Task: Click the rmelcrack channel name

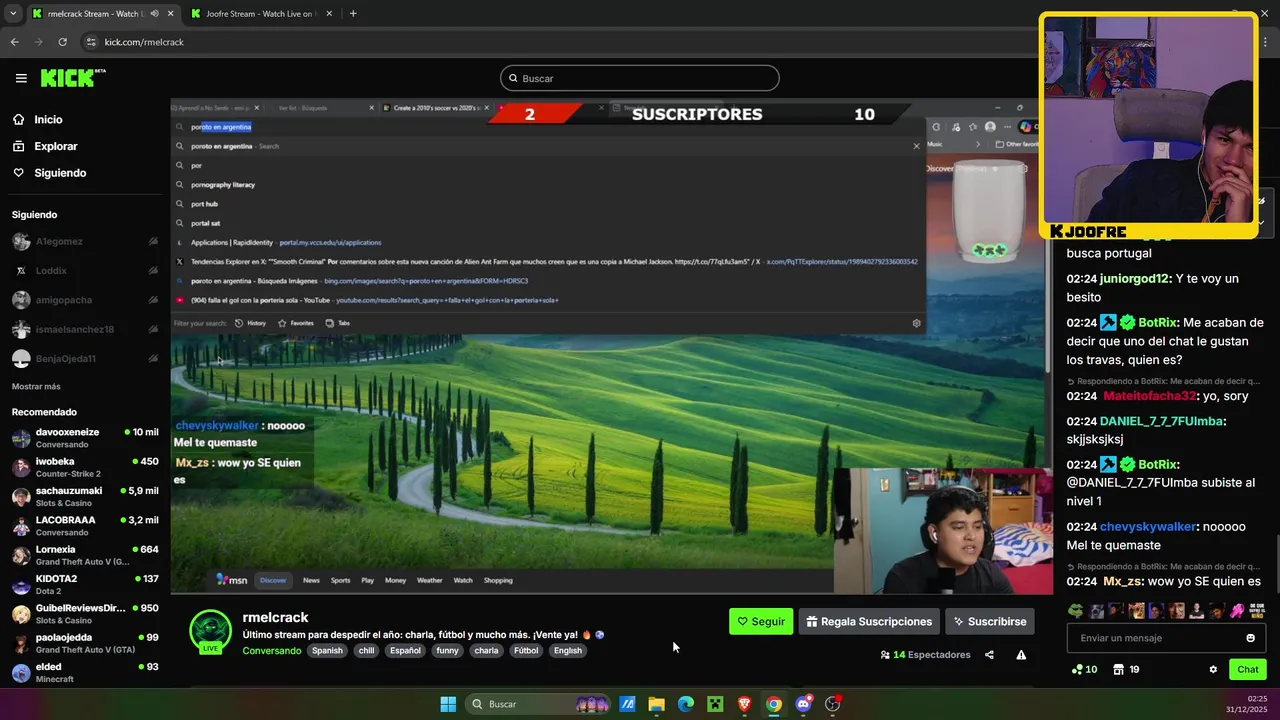Action: 275,617
